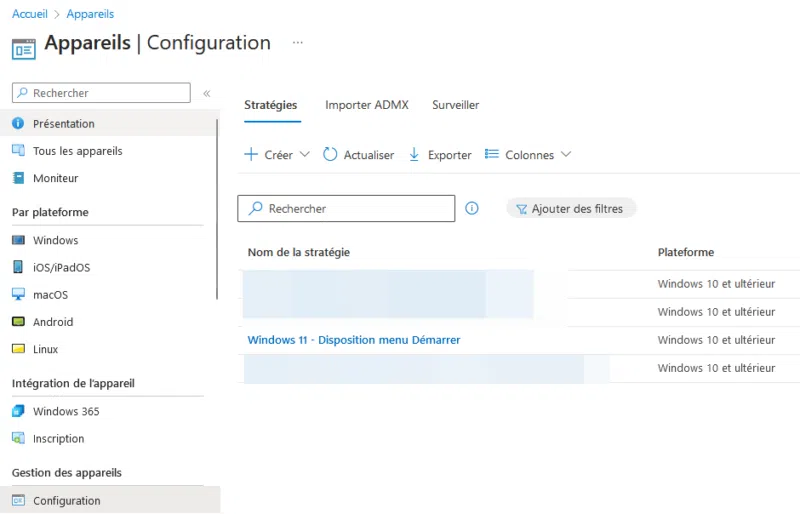
Task: Click the Linux platform icon
Action: click(18, 349)
